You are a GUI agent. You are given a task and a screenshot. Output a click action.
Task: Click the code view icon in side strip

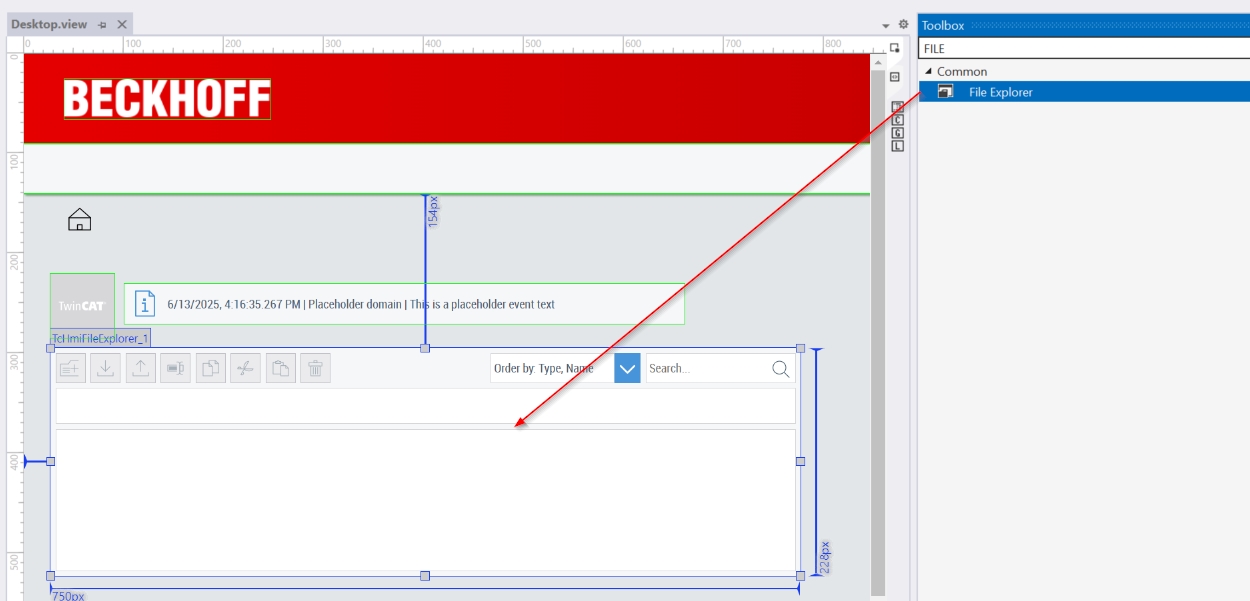[895, 76]
